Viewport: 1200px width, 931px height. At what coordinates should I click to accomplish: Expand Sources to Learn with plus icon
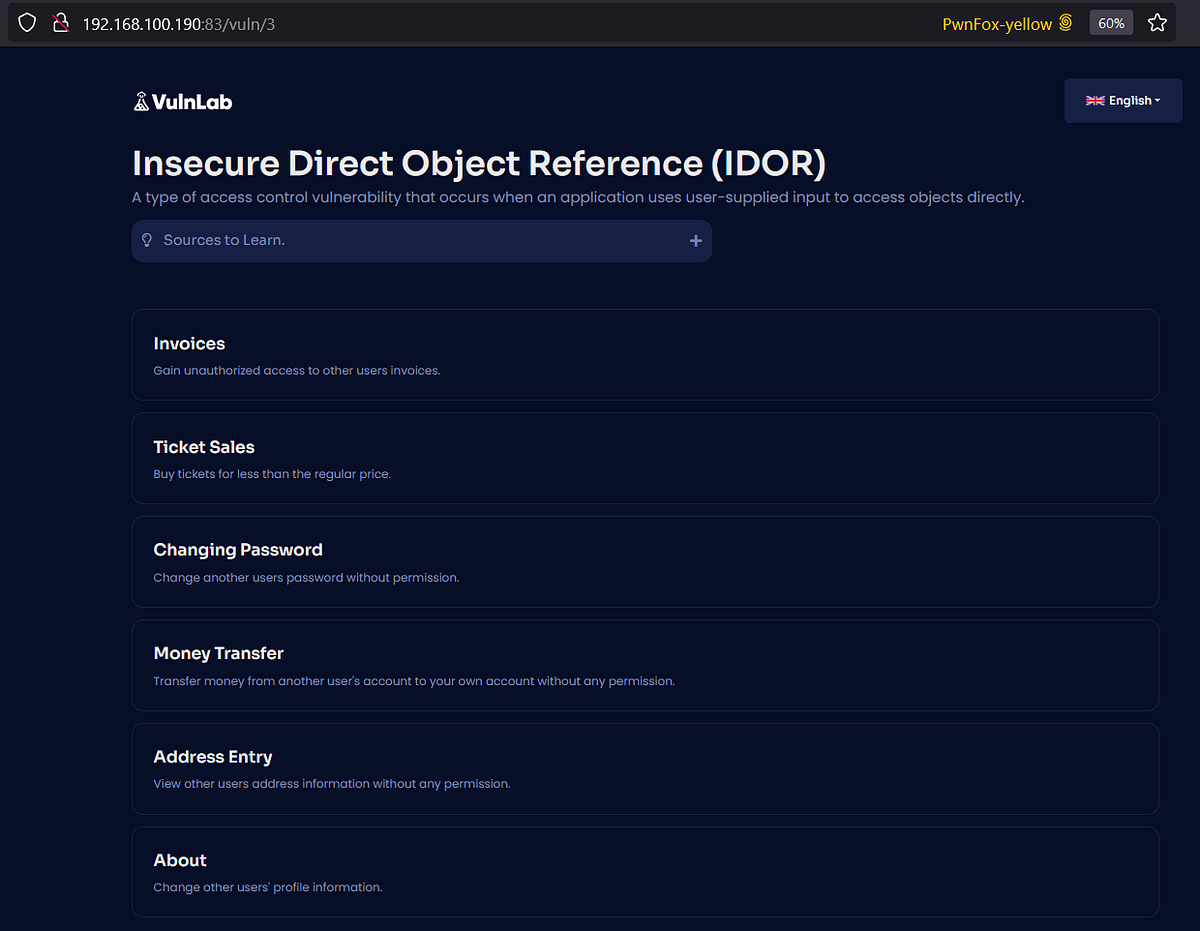tap(696, 241)
